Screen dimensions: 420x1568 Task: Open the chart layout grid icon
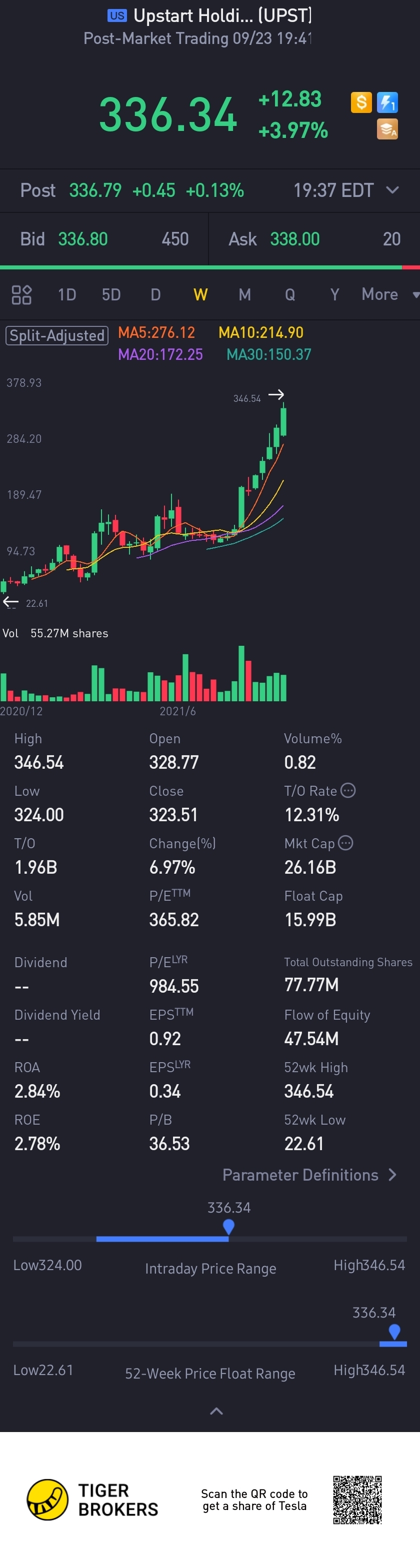point(21,294)
